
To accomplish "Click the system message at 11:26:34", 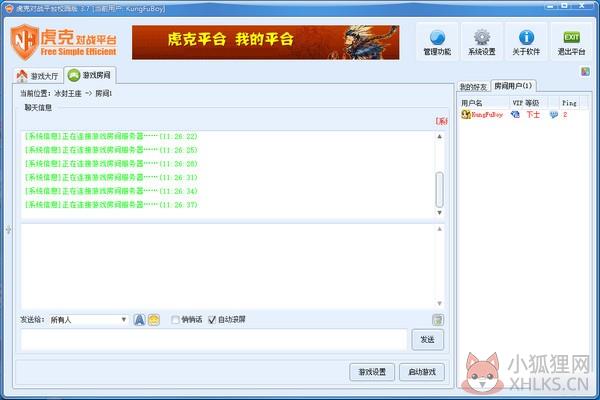I will 111,191.
